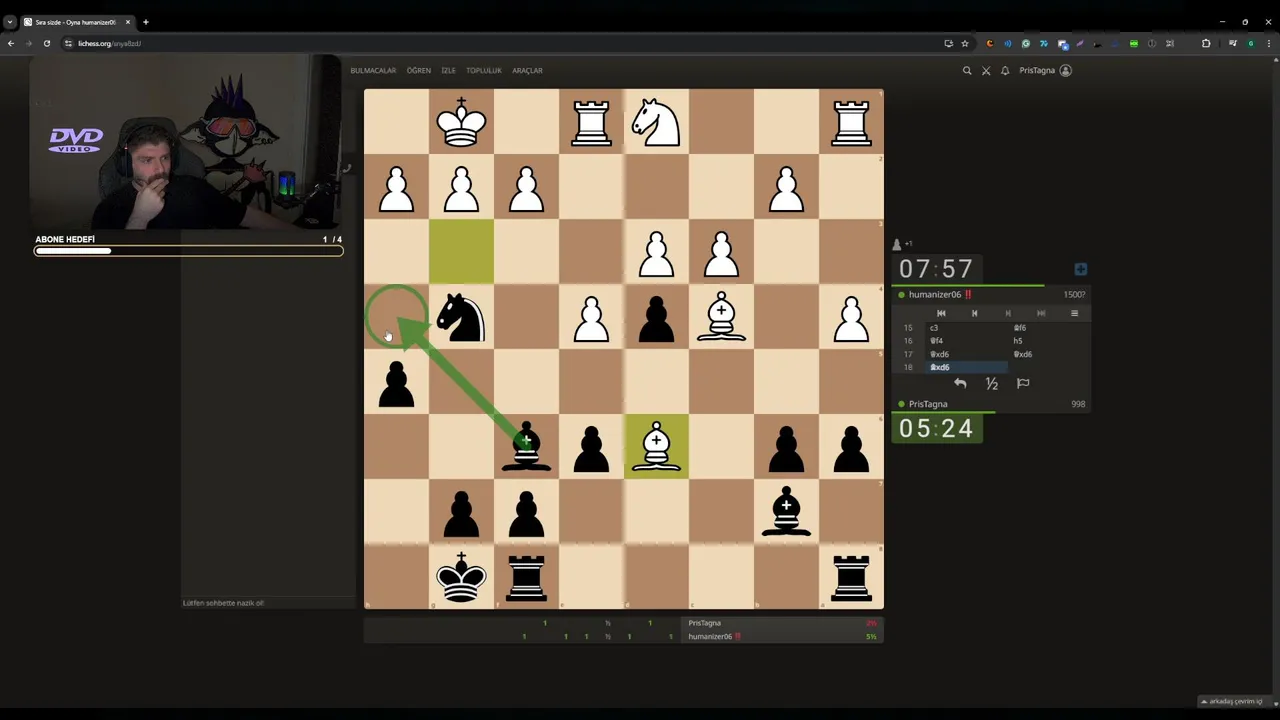Click the install app icon in address bar

tap(948, 43)
